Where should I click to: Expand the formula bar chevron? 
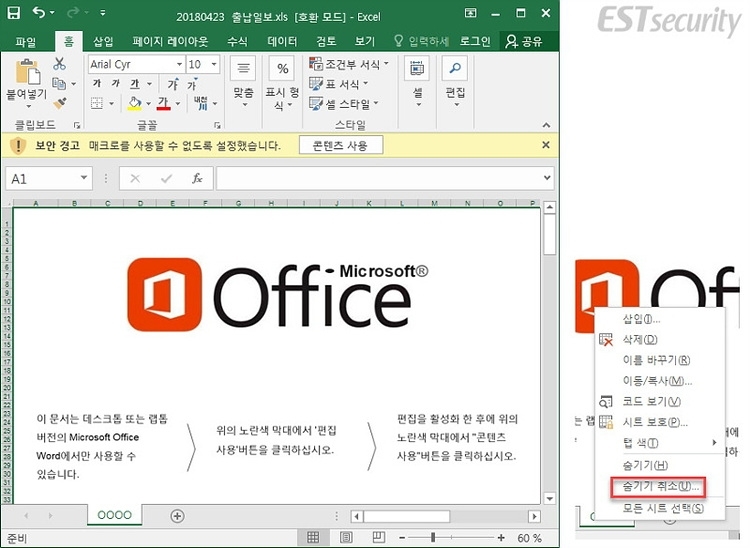click(547, 178)
